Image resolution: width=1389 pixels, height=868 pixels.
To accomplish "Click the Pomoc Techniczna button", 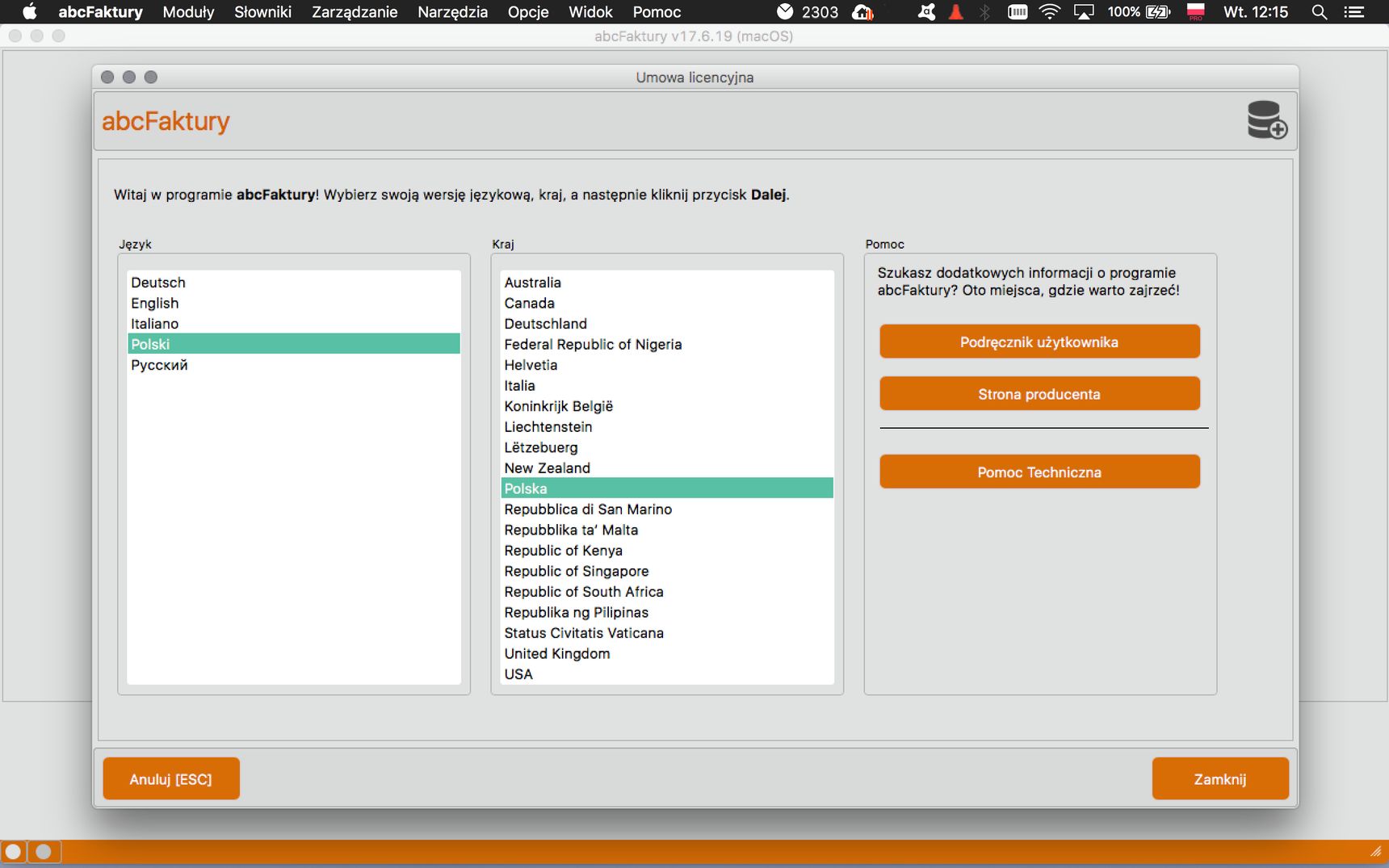I will coord(1039,472).
